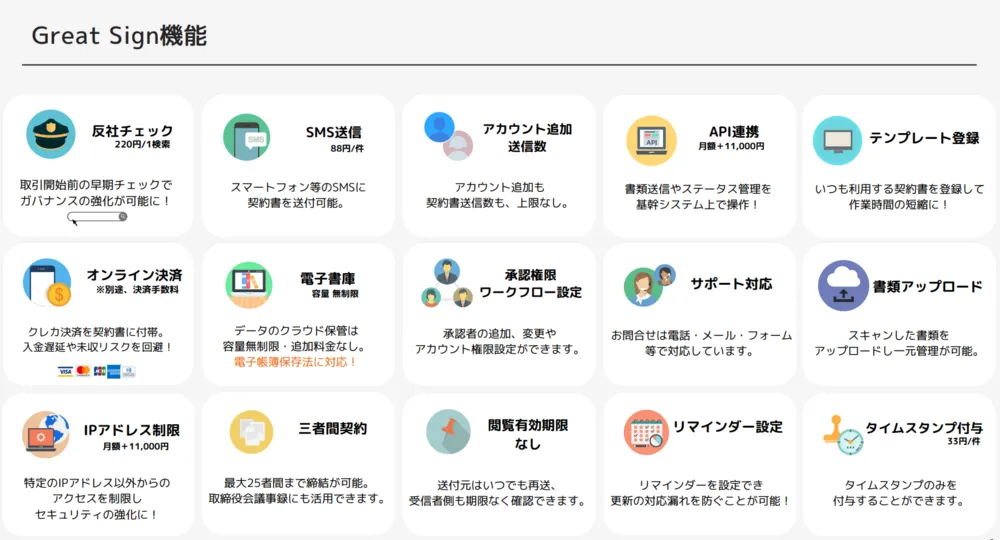Click the いつも利用する契約書を登録して description

[x=899, y=189]
